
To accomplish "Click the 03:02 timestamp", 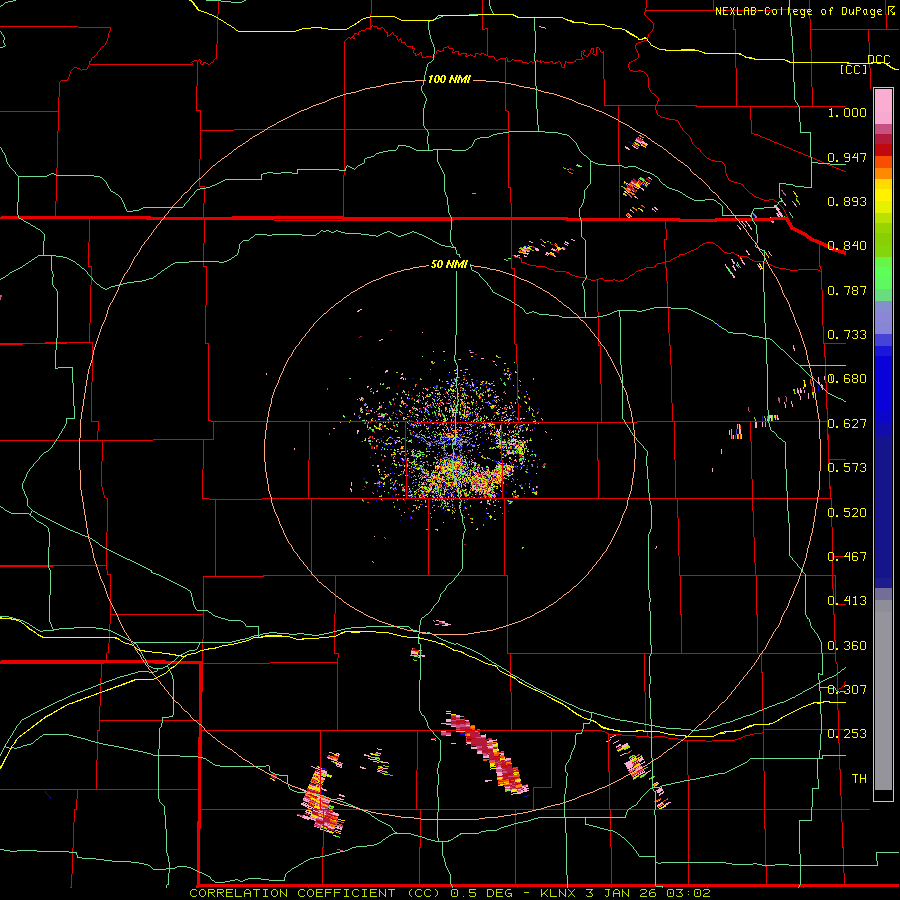I will [688, 893].
